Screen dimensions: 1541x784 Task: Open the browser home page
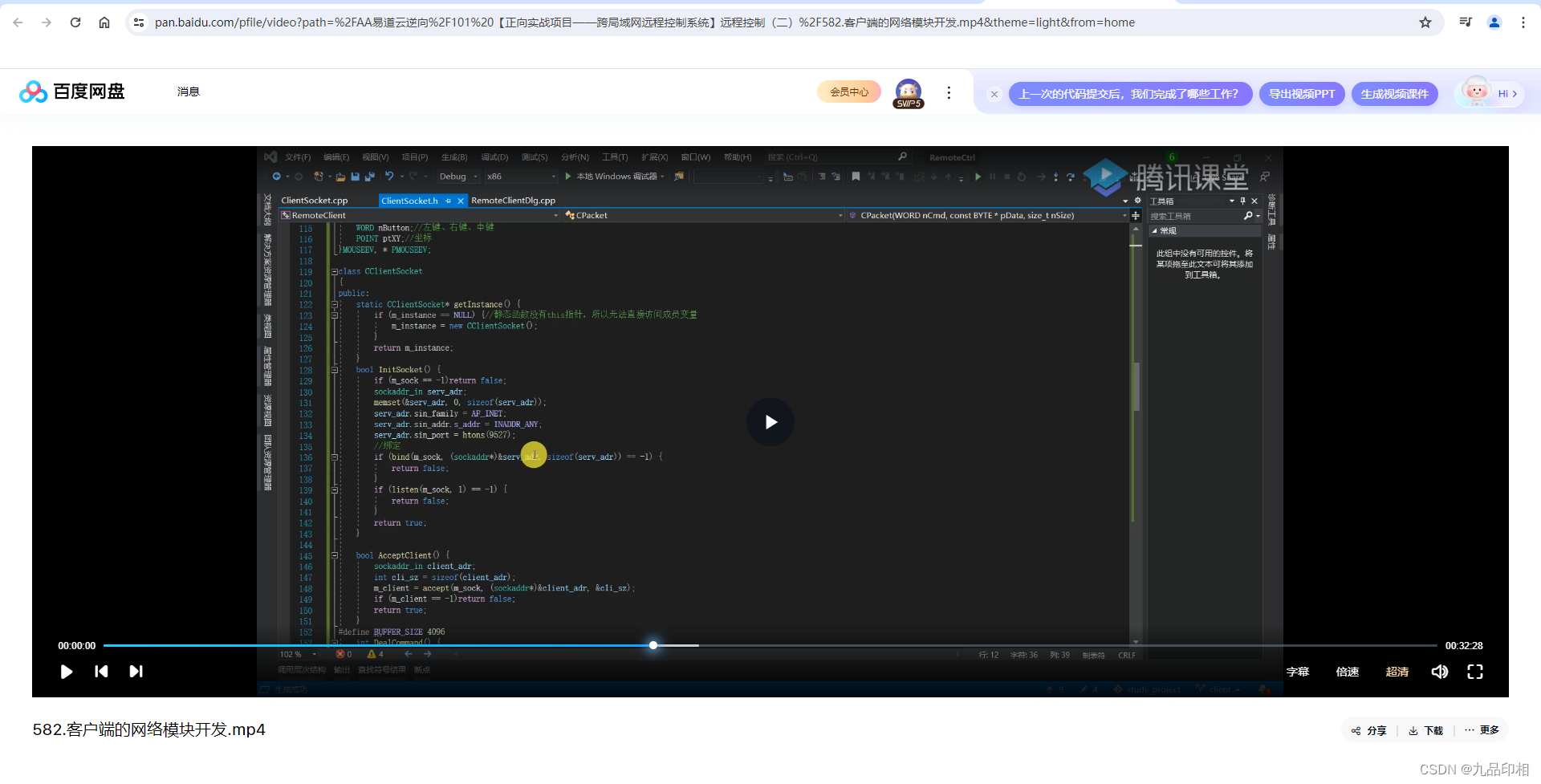point(104,22)
